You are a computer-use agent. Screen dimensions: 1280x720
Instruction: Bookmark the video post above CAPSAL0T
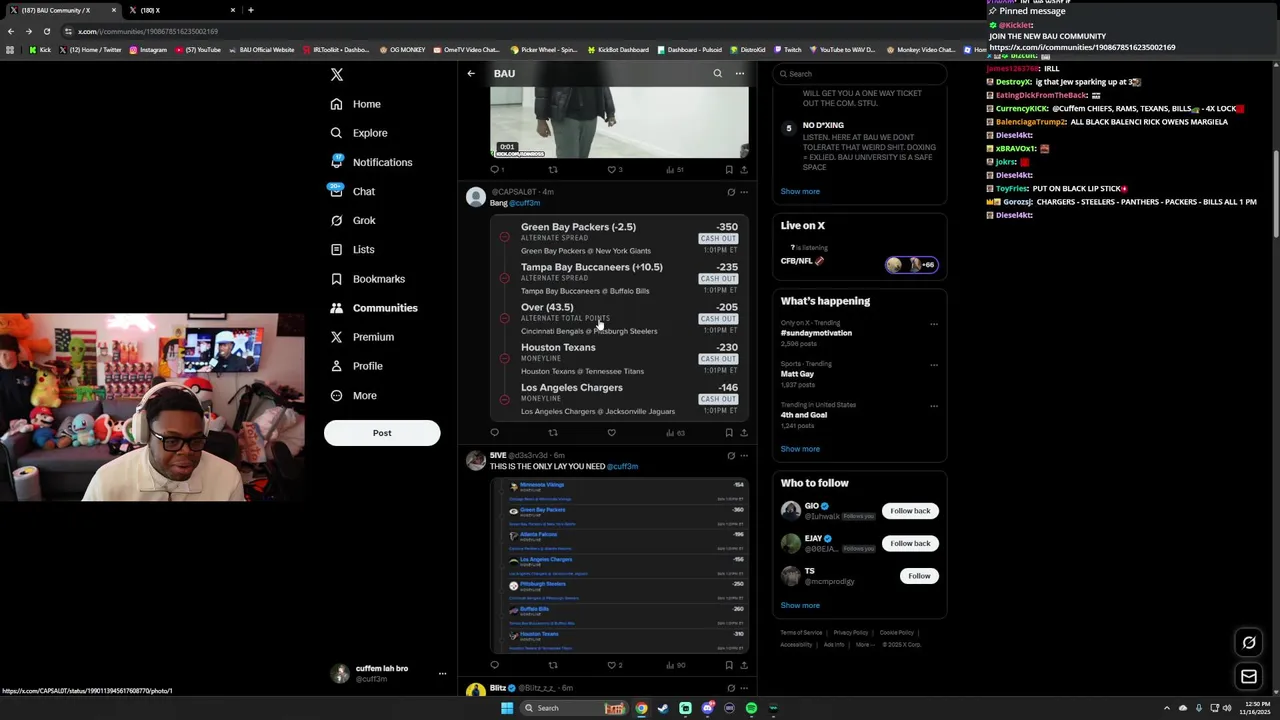(x=729, y=170)
